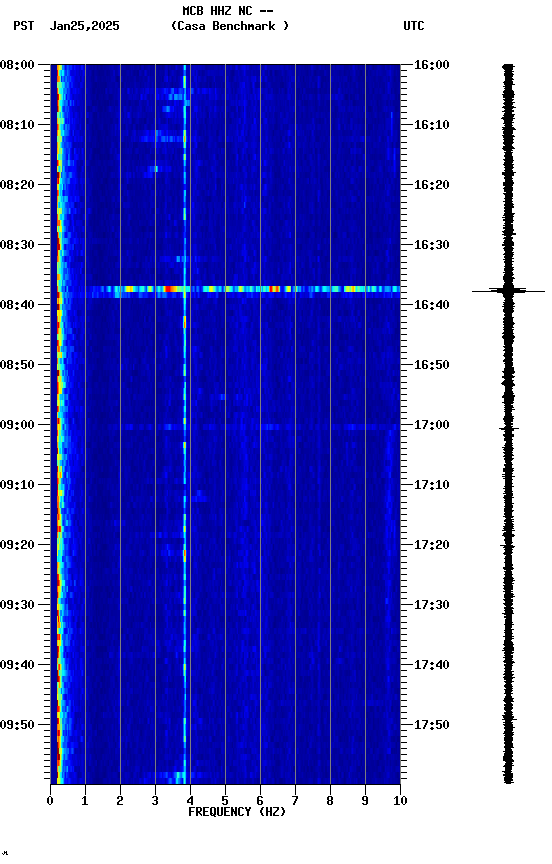Click the '09:50' PST time label

[17, 725]
